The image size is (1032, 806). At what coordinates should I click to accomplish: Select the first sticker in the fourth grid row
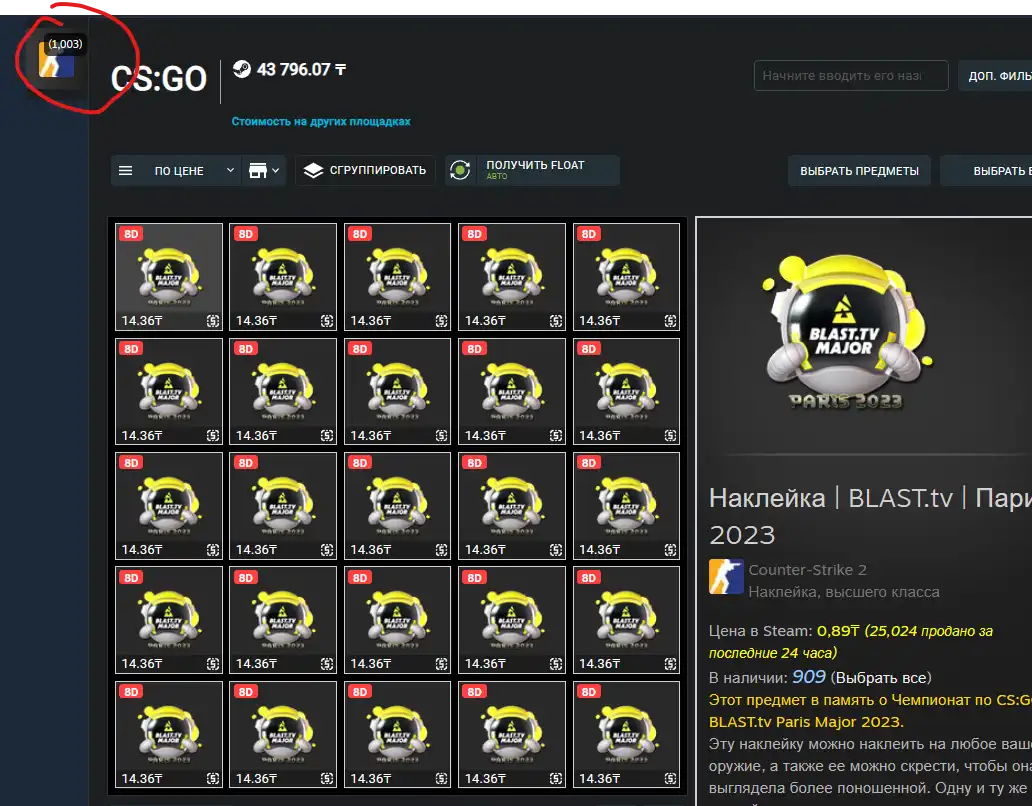pyautogui.click(x=169, y=620)
